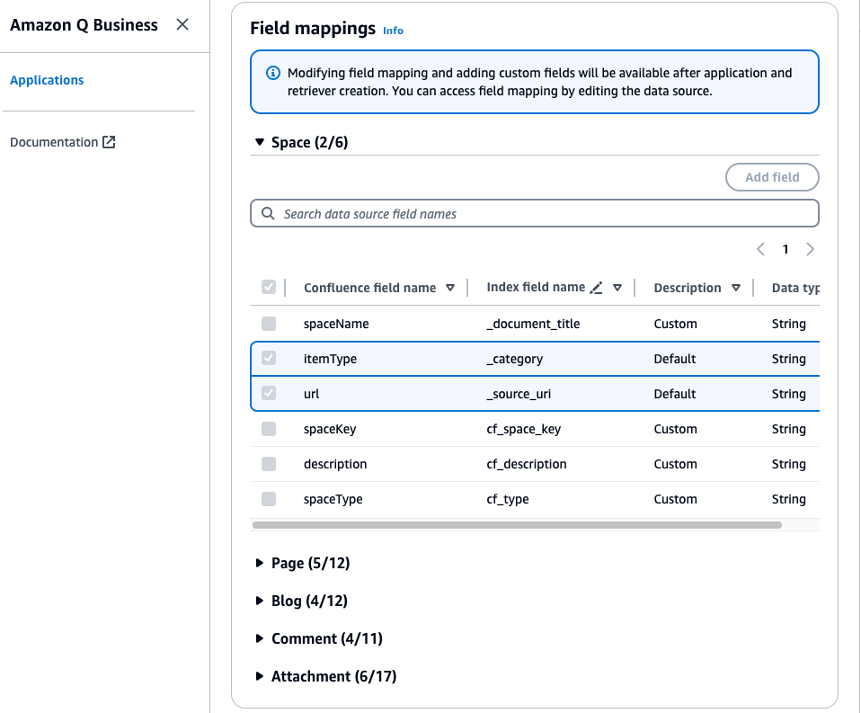The height and width of the screenshot is (713, 861).
Task: Collapse the Space (2/6) section
Action: click(260, 143)
